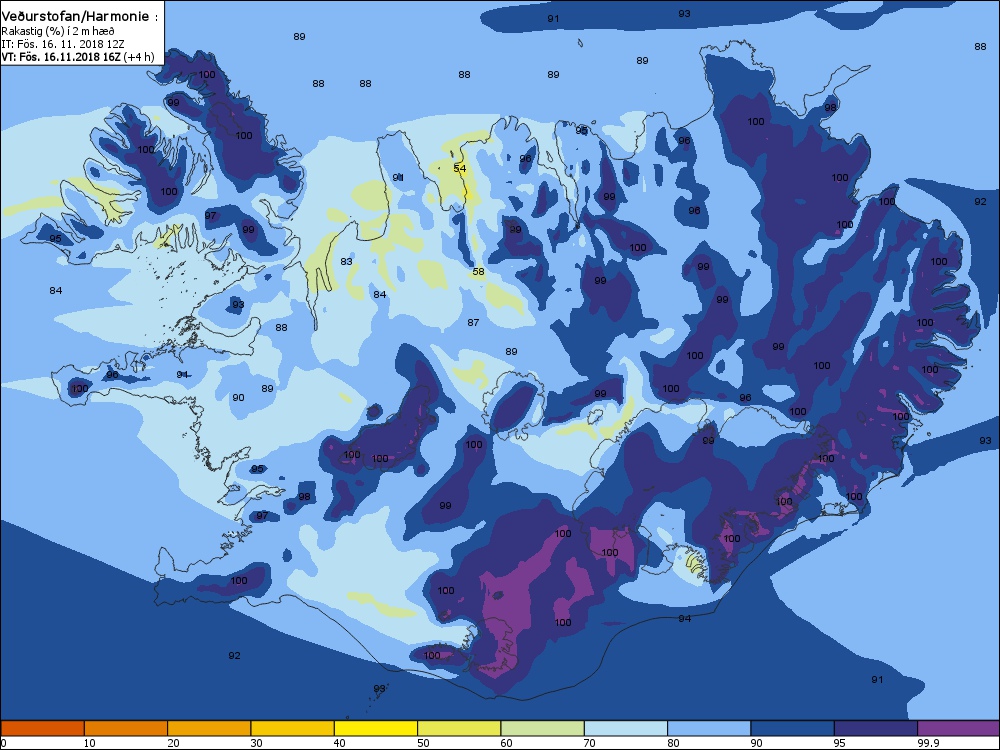
Task: Click the legend tick label "10"
Action: [x=89, y=742]
